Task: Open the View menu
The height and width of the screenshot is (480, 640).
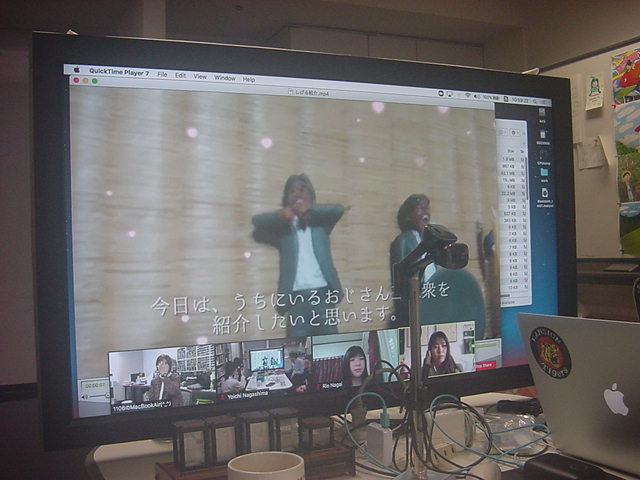Action: click(200, 76)
